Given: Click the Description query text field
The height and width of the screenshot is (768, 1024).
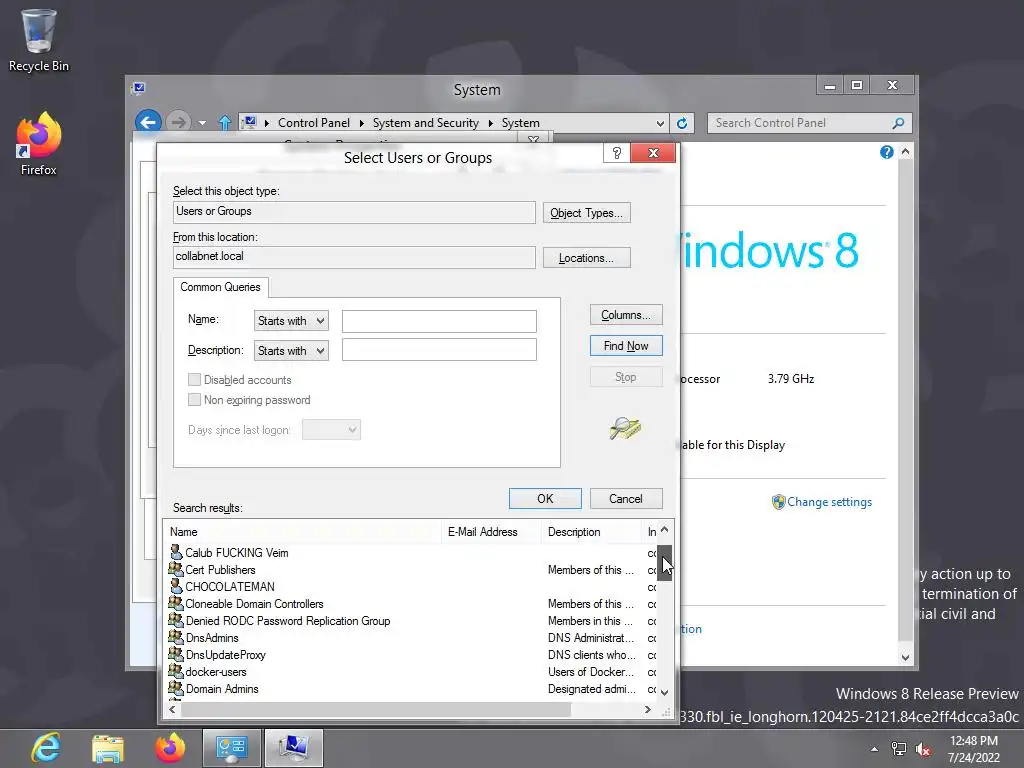Looking at the screenshot, I should (x=439, y=349).
